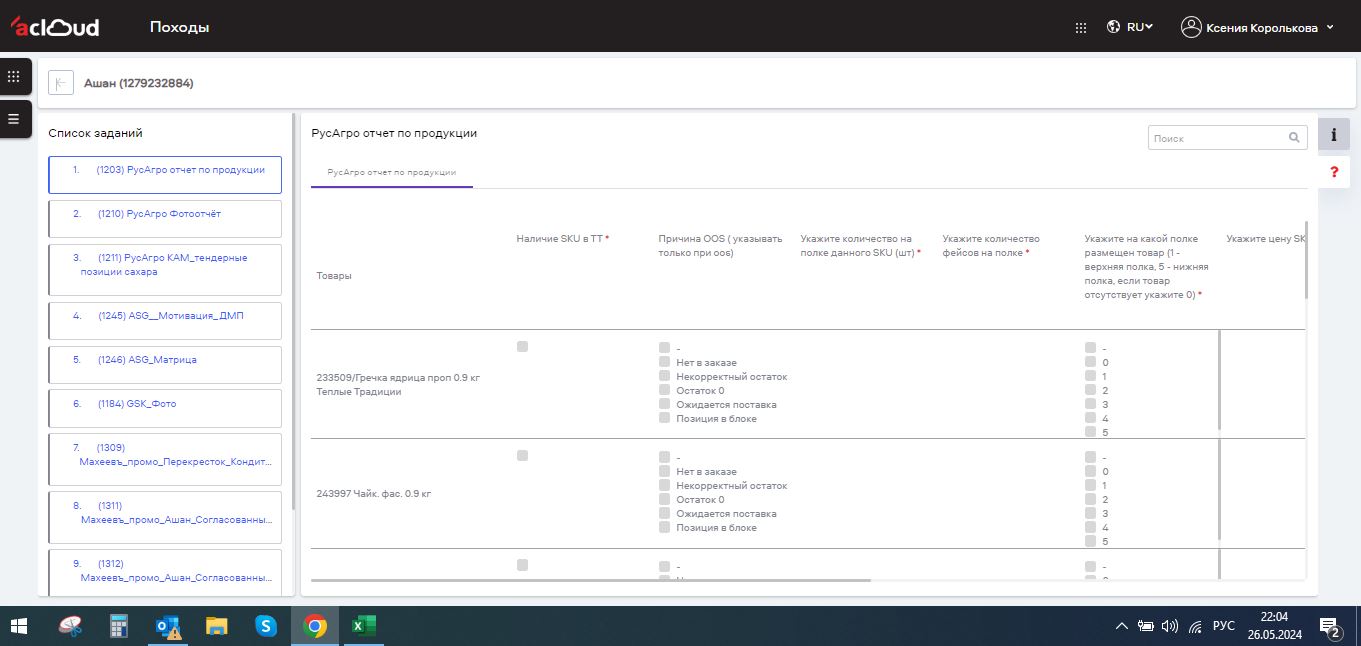The width and height of the screenshot is (1361, 646).
Task: Switch to Chrome in the taskbar
Action: pyautogui.click(x=315, y=627)
